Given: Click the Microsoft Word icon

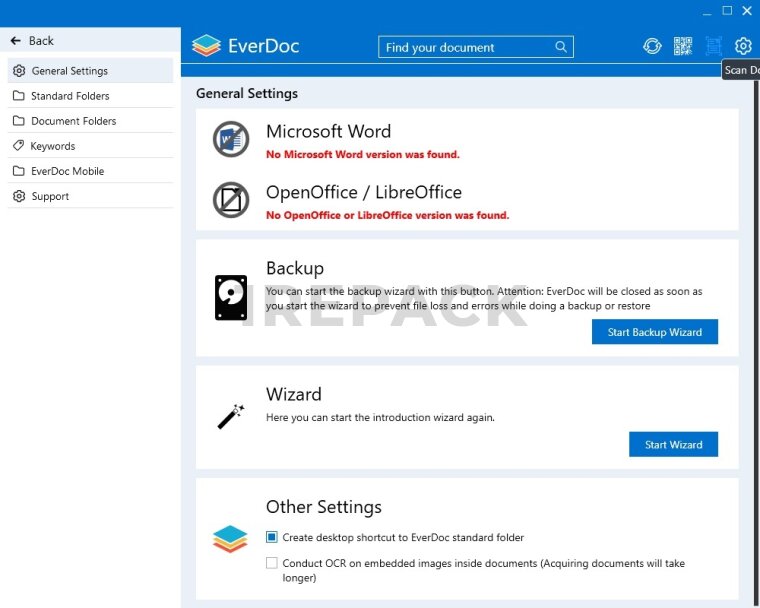Looking at the screenshot, I should point(231,139).
